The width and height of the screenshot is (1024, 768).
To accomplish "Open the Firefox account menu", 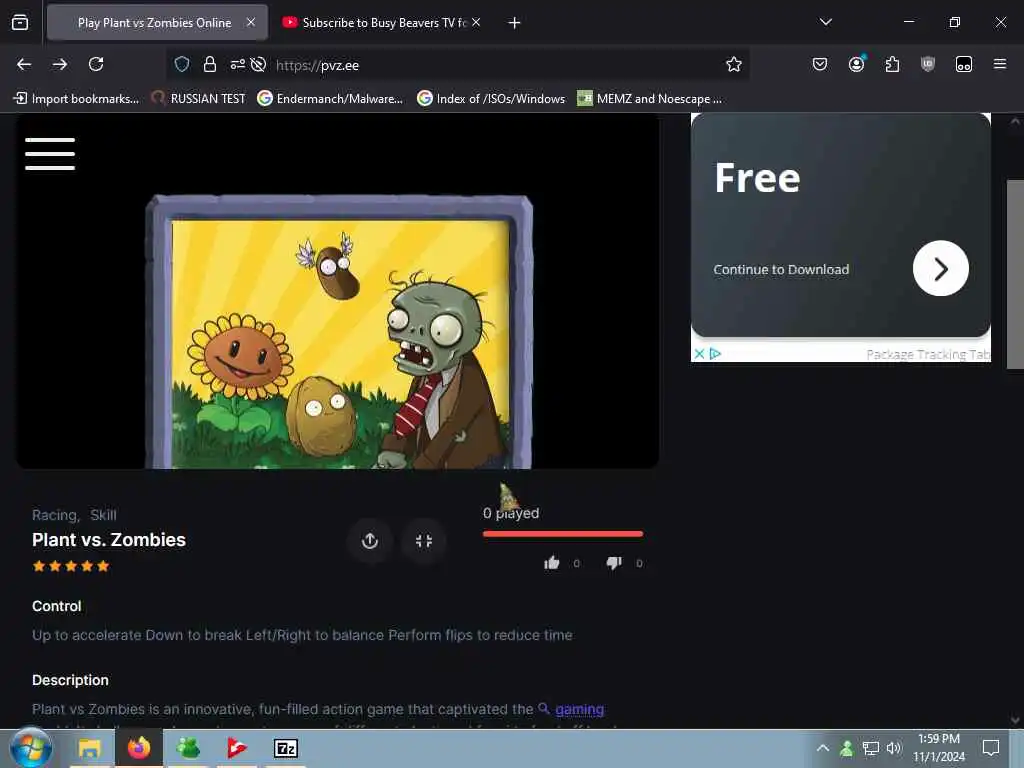I will coord(856,64).
